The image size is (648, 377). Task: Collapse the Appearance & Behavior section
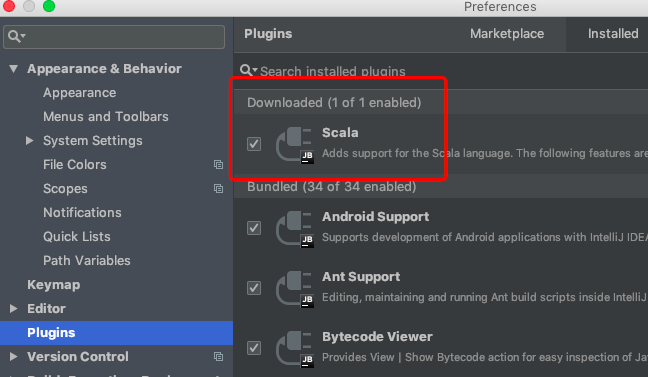pos(14,69)
